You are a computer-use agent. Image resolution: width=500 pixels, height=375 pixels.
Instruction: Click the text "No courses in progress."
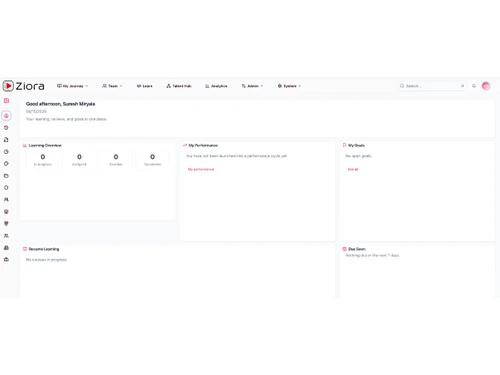[x=47, y=260]
